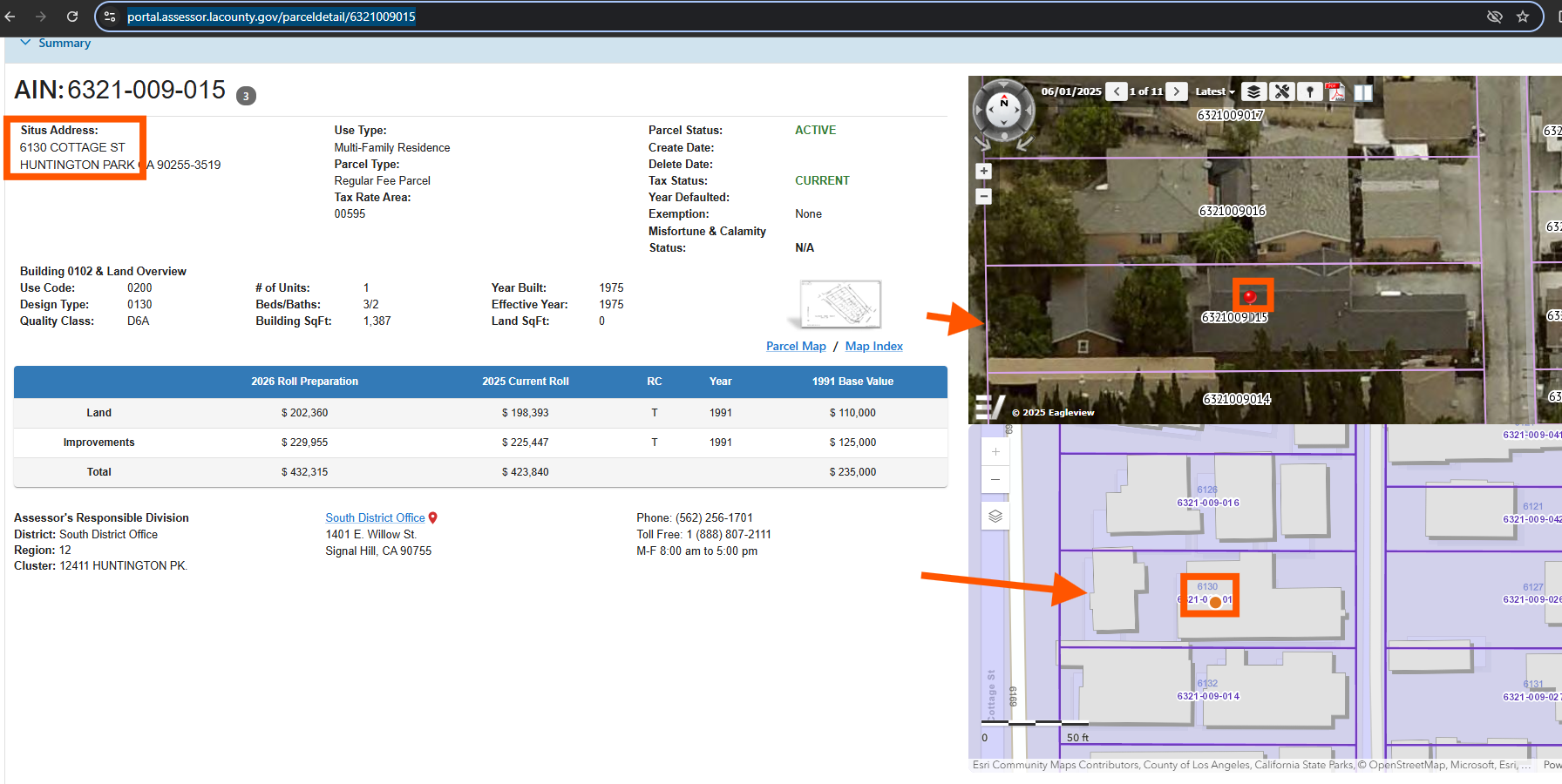The width and height of the screenshot is (1562, 784).
Task: Open the South District Office link
Action: point(375,517)
